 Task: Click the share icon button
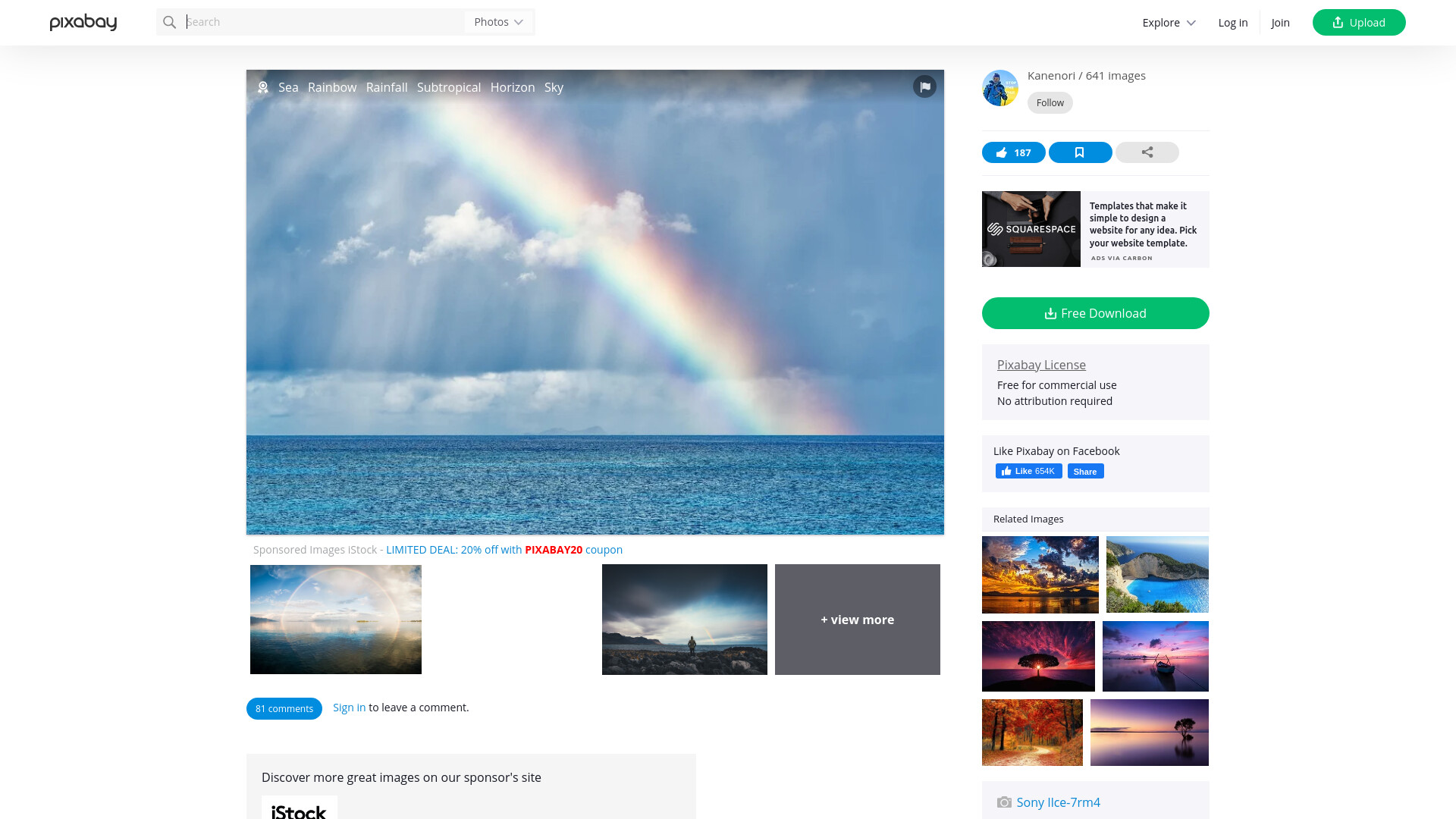click(1147, 152)
